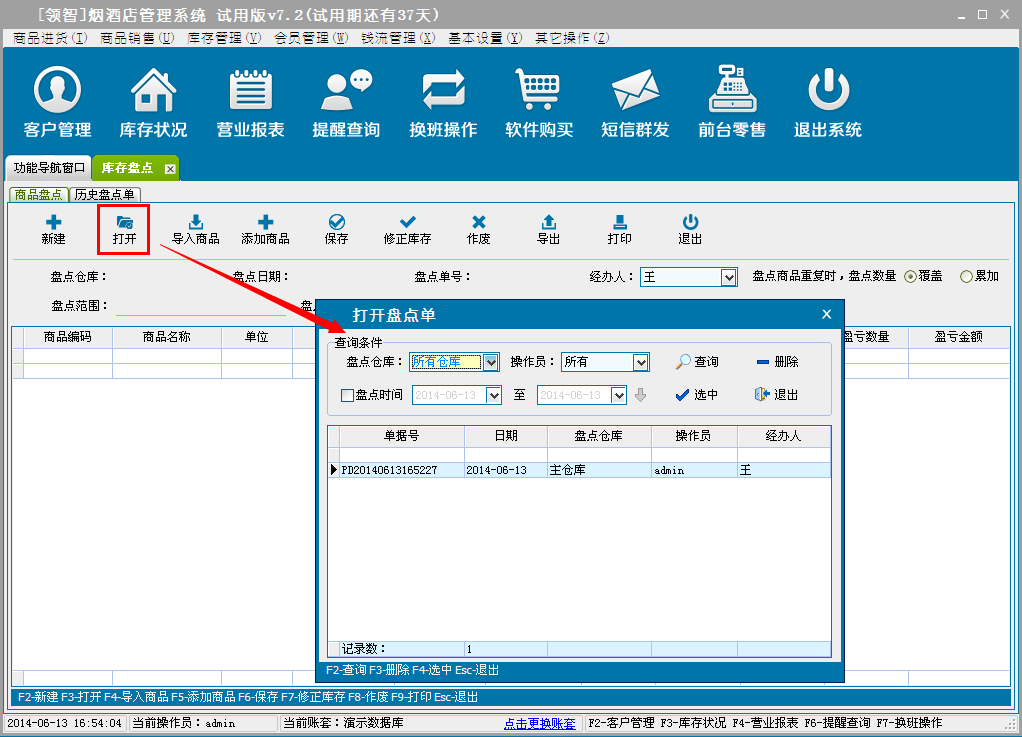Select the 累加 radio button

point(966,276)
